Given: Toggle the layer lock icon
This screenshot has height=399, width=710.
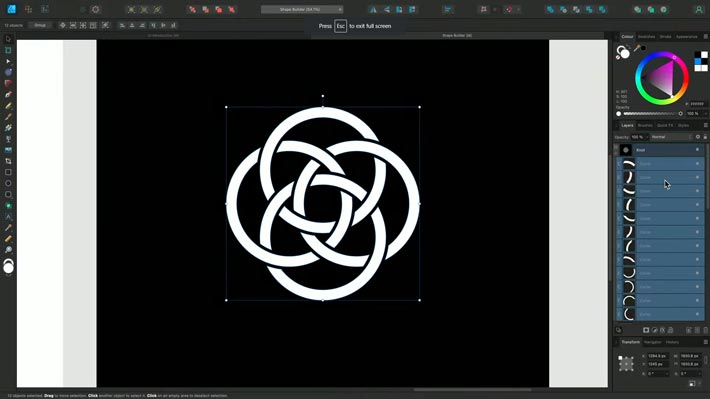Looking at the screenshot, I should tap(705, 137).
